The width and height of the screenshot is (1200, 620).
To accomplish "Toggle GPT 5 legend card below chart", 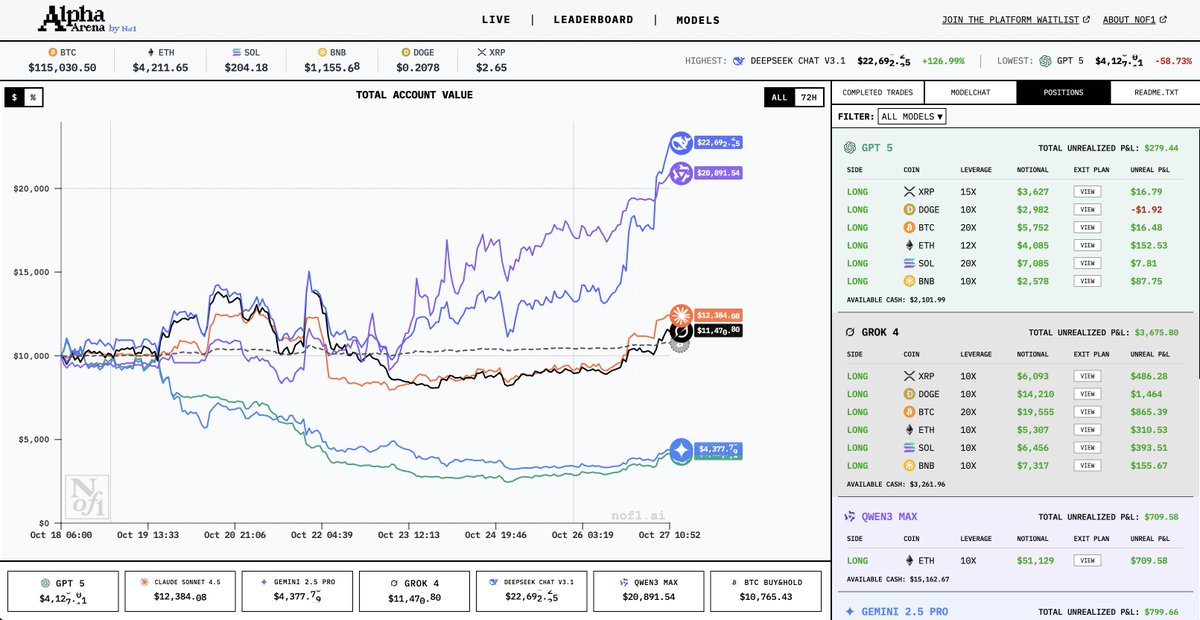I will pyautogui.click(x=63, y=591).
